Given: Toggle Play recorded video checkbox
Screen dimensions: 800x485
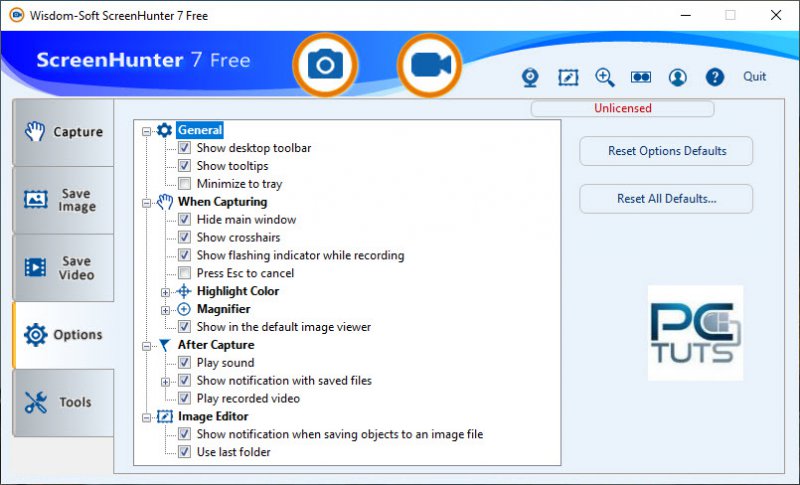Looking at the screenshot, I should tap(184, 398).
